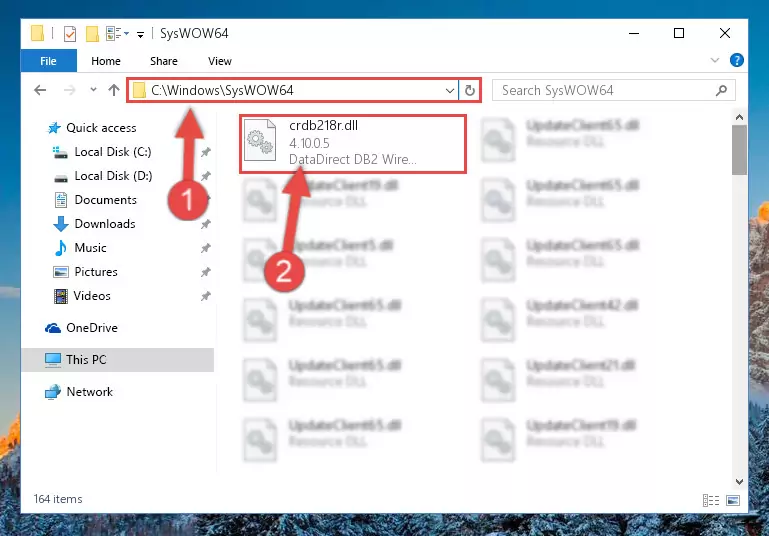
Task: Select This PC in navigation pane
Action: tap(117, 360)
